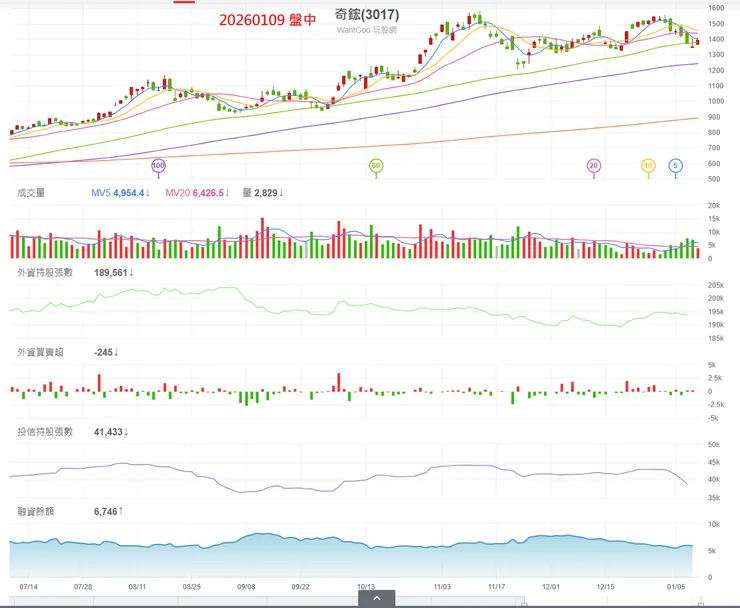The image size is (740, 608).
Task: Expand the bottom panel with the chevron-up button
Action: 377,598
